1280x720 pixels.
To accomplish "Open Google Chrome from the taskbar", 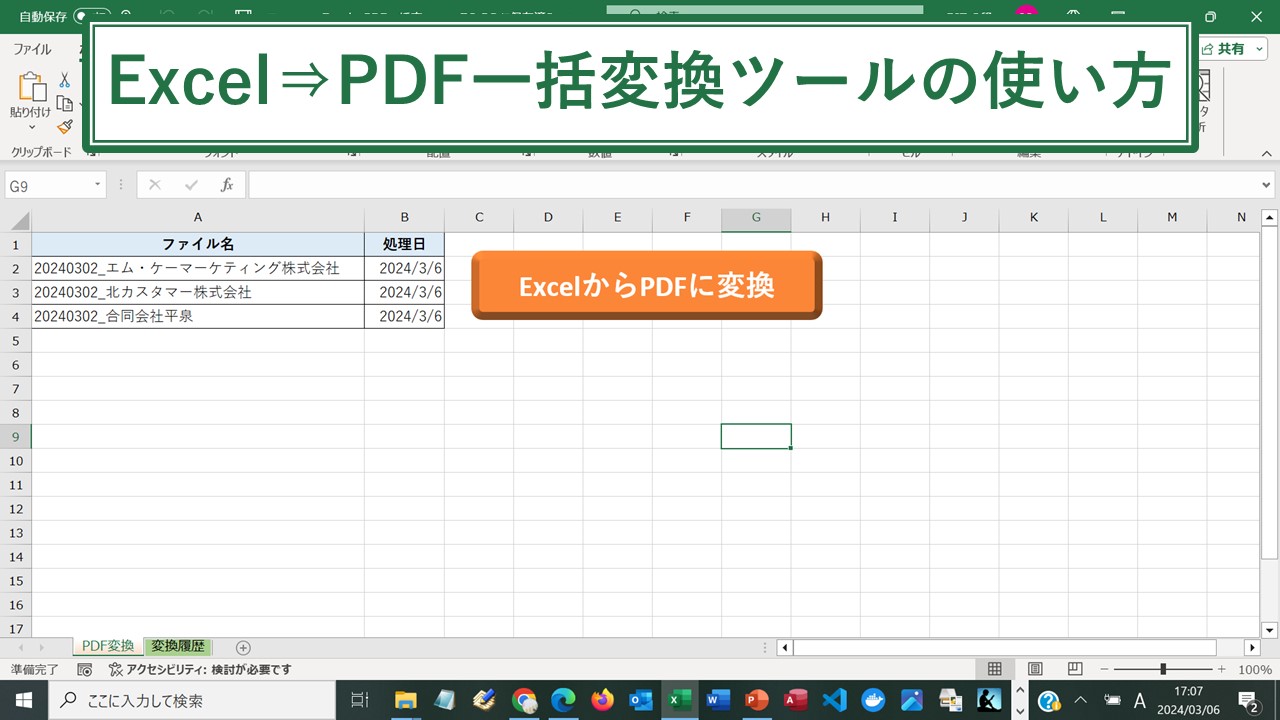I will coord(524,700).
